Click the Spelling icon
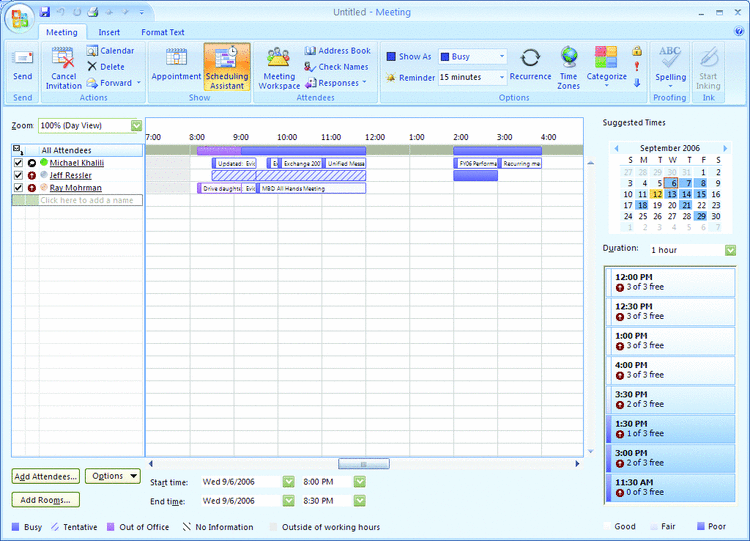The width and height of the screenshot is (750, 541). coord(670,62)
